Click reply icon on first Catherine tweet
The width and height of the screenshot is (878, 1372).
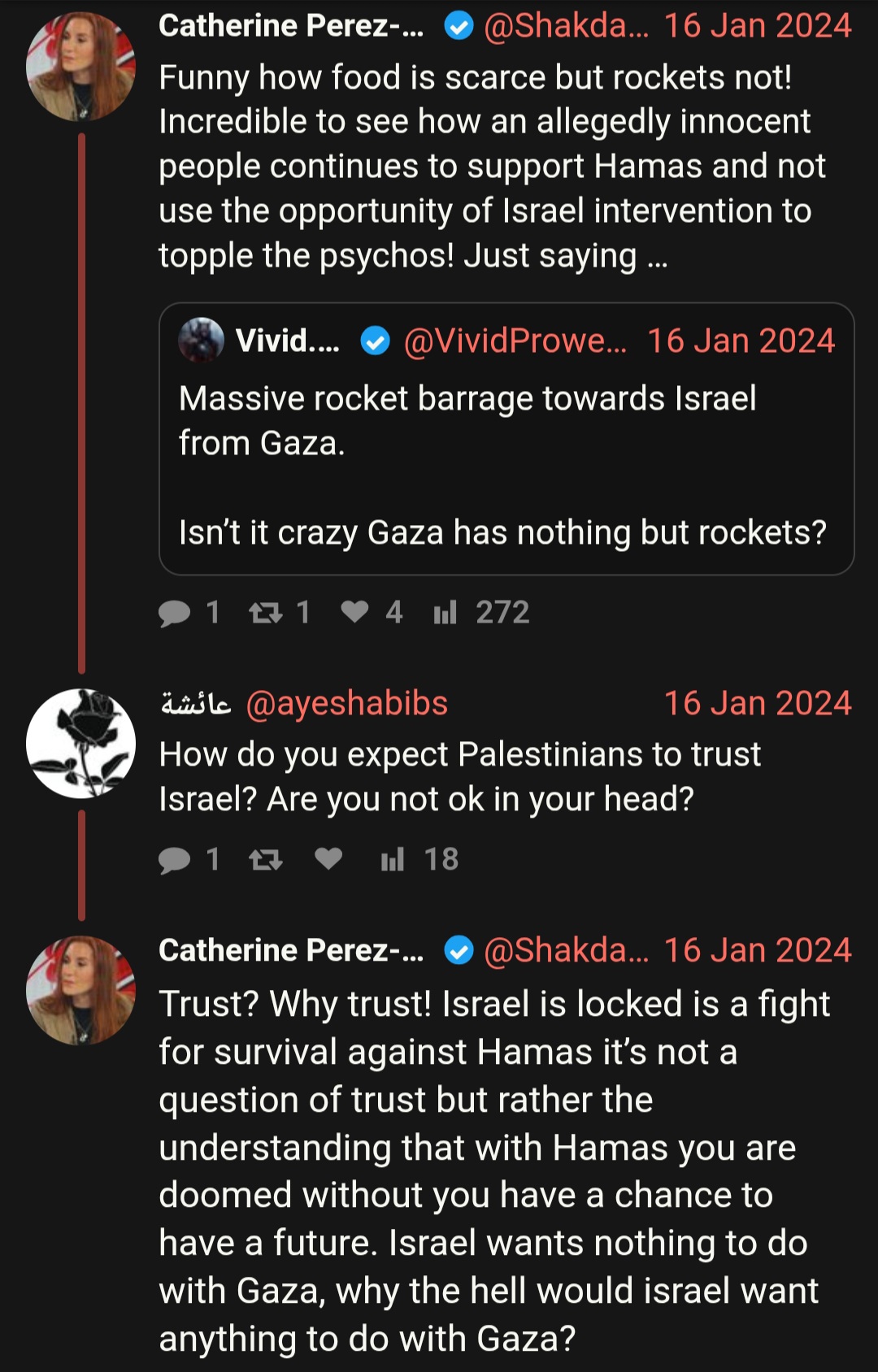(x=174, y=613)
